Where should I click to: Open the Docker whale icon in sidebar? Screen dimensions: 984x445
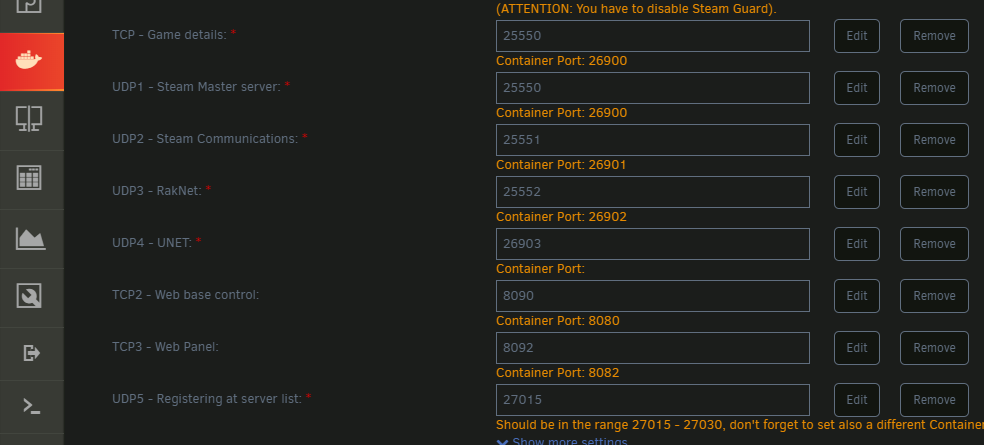(x=29, y=61)
